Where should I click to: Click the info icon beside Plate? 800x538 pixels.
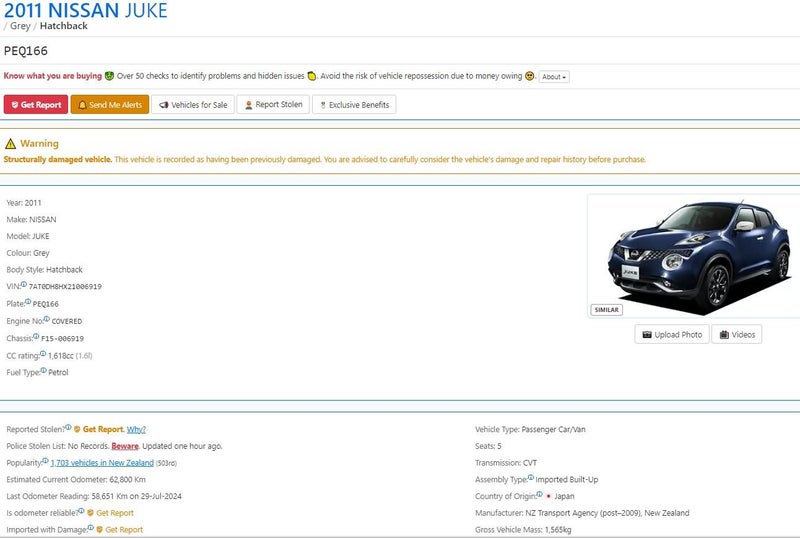(x=28, y=301)
